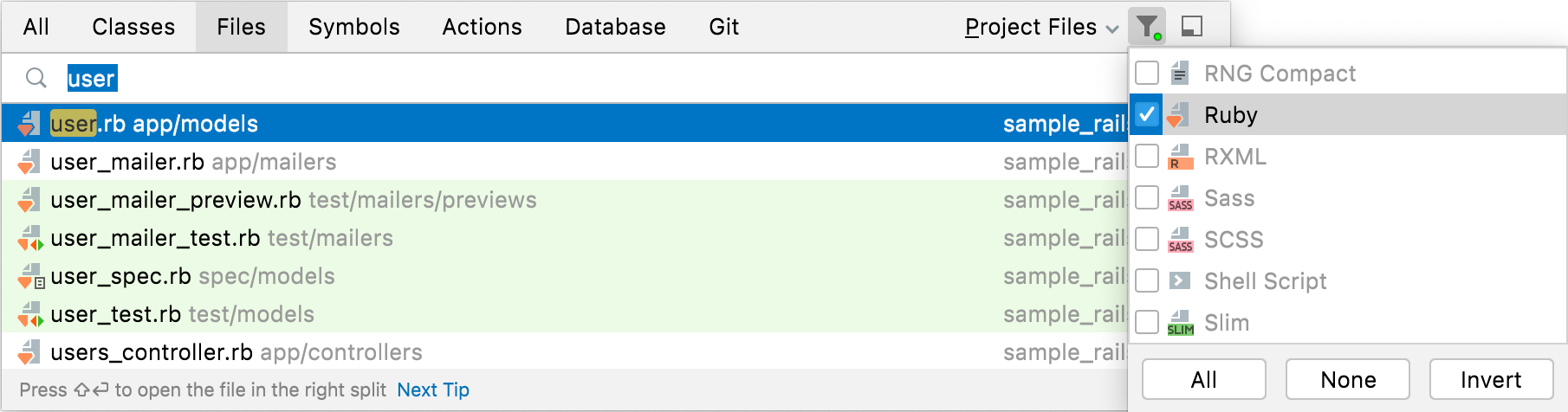The image size is (1568, 412).
Task: Check the RNG Compact checkbox
Action: coord(1147,74)
